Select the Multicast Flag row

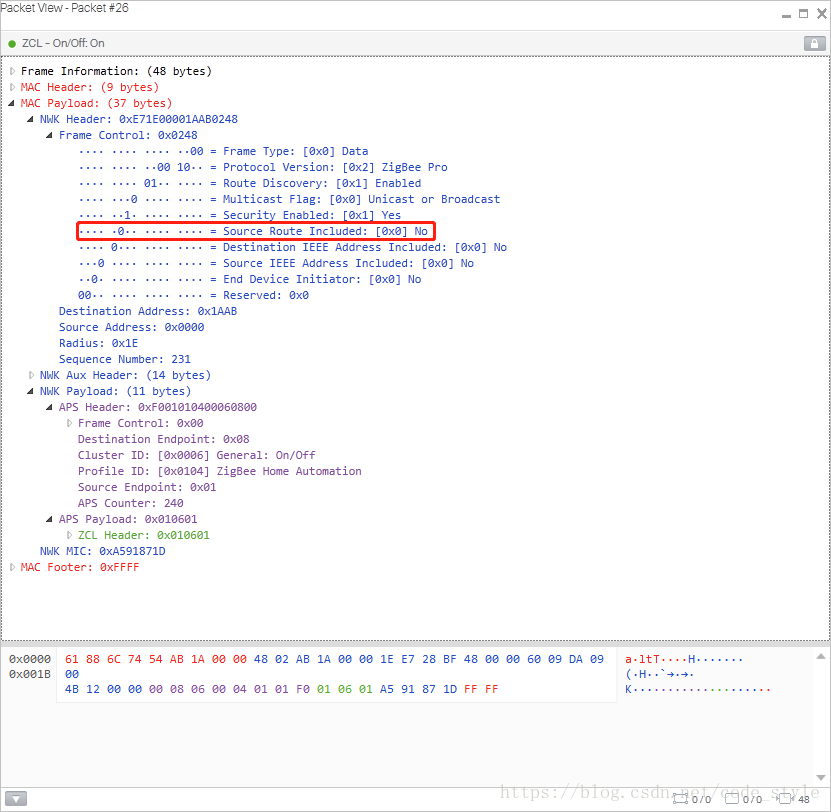tap(289, 199)
